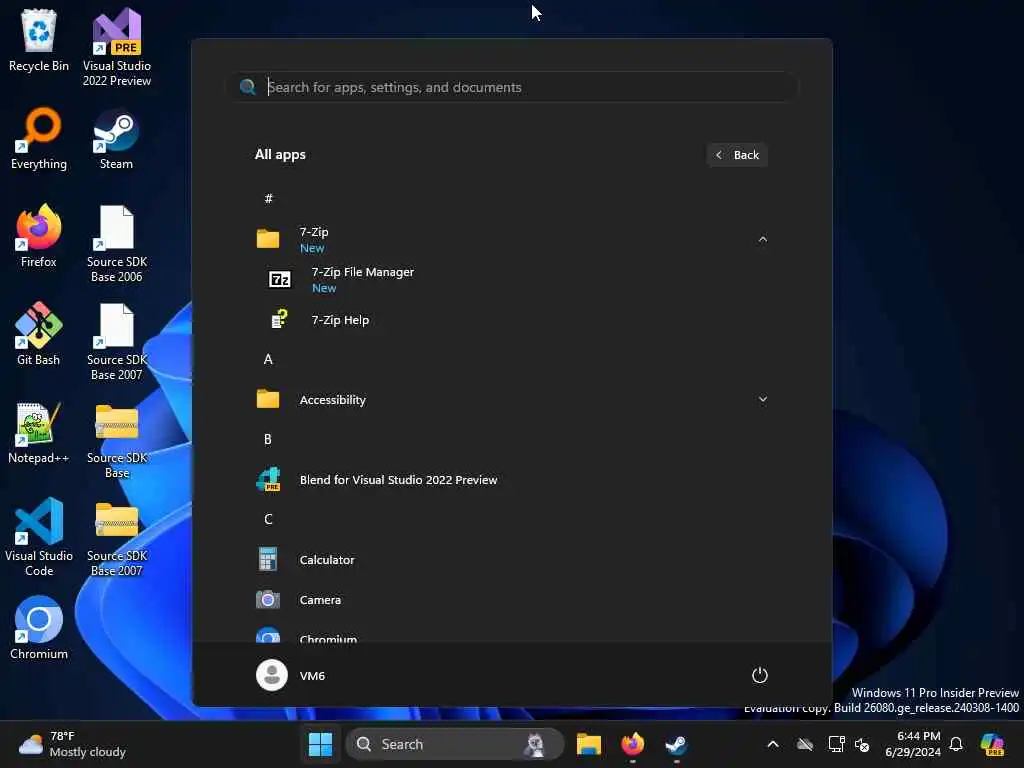Click the taskbar Search box
This screenshot has height=768, width=1024.
tap(455, 744)
